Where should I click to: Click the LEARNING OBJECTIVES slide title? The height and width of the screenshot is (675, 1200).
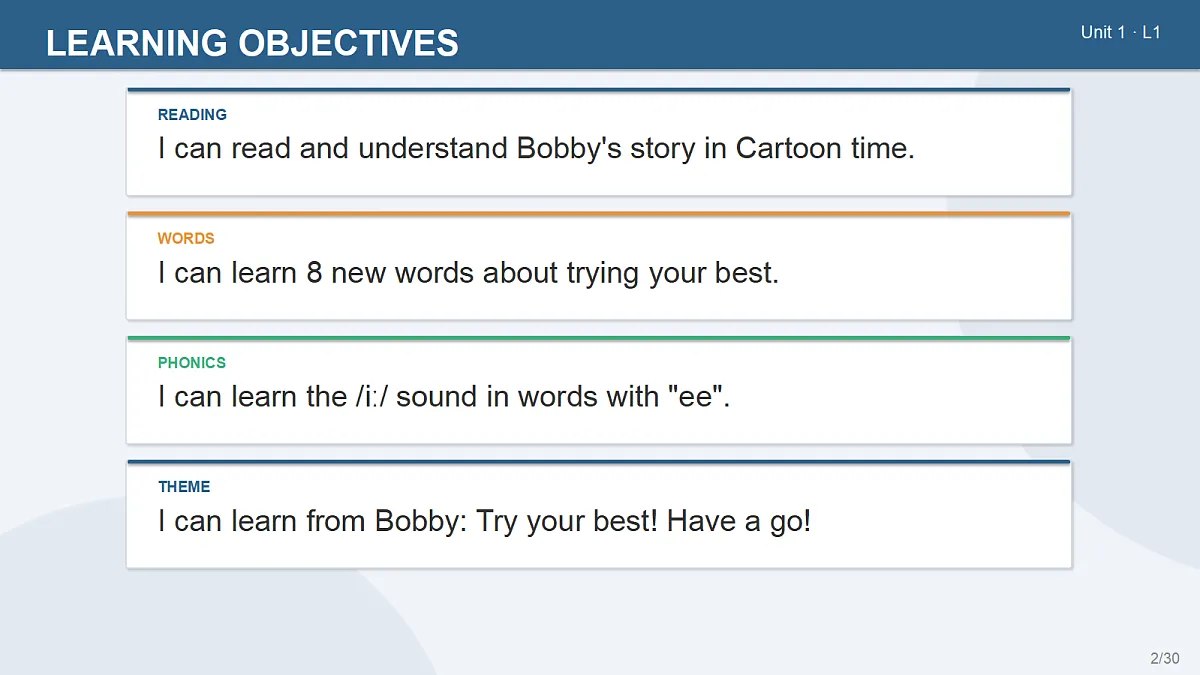tap(252, 43)
